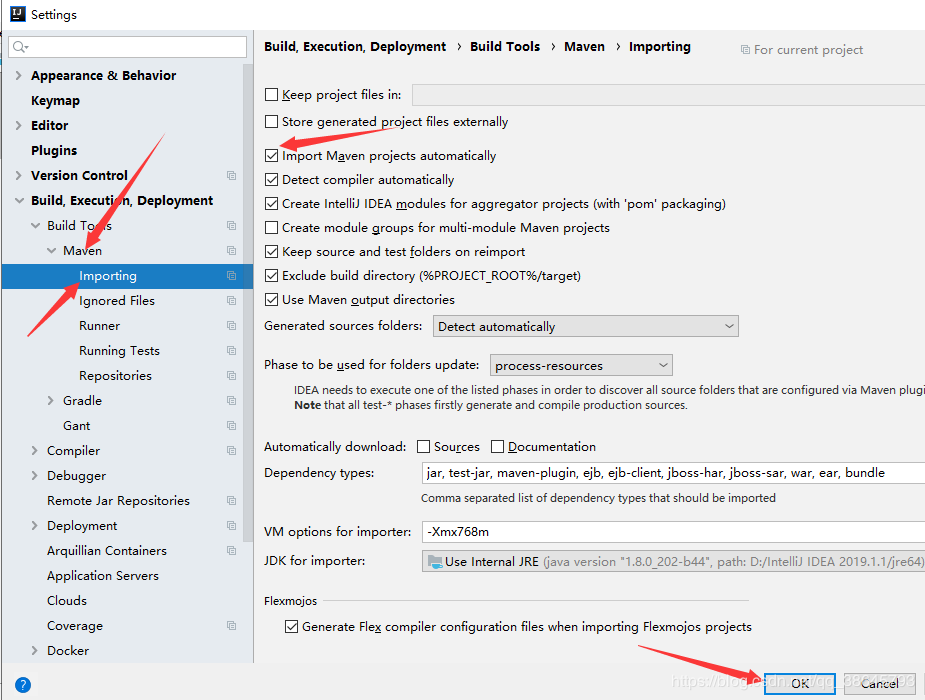
Task: Click project-level icon beside Repositories
Action: coord(231,375)
